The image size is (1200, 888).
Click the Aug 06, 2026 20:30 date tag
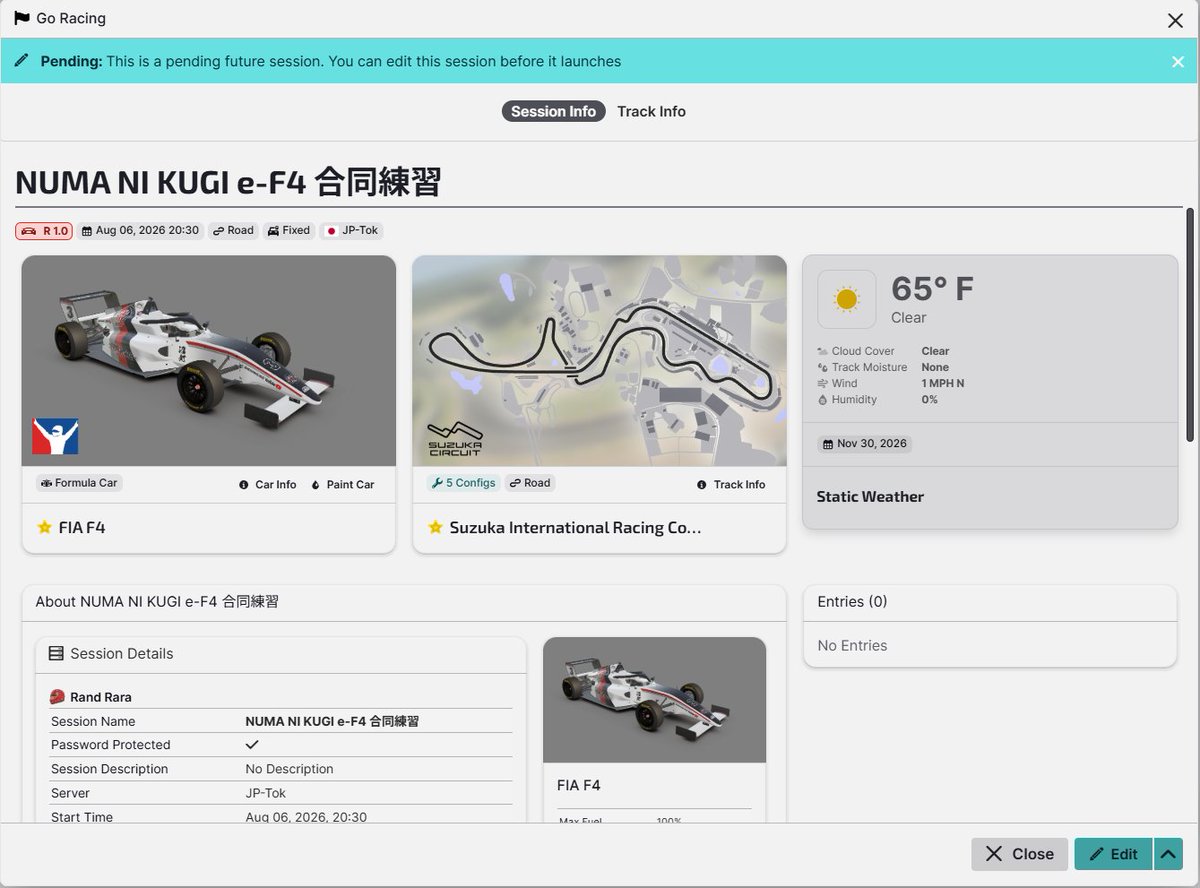140,230
